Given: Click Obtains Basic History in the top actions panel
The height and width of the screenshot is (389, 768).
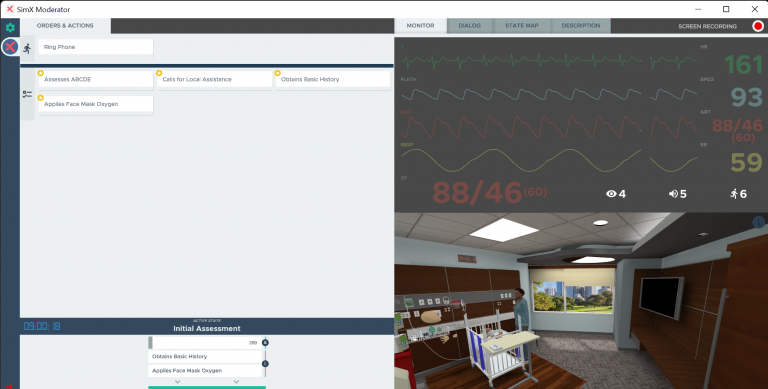Looking at the screenshot, I should (333, 79).
